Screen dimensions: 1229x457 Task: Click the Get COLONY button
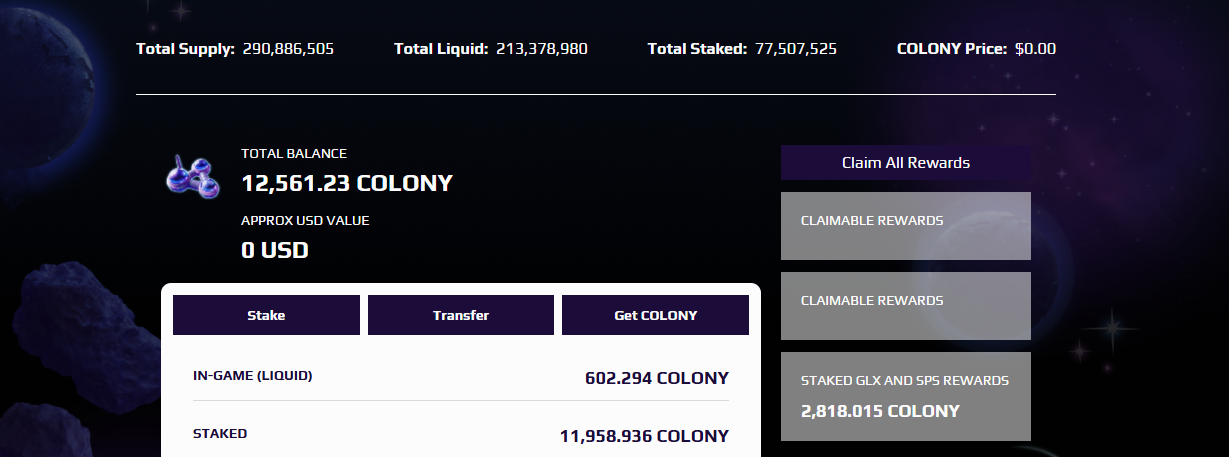tap(655, 315)
